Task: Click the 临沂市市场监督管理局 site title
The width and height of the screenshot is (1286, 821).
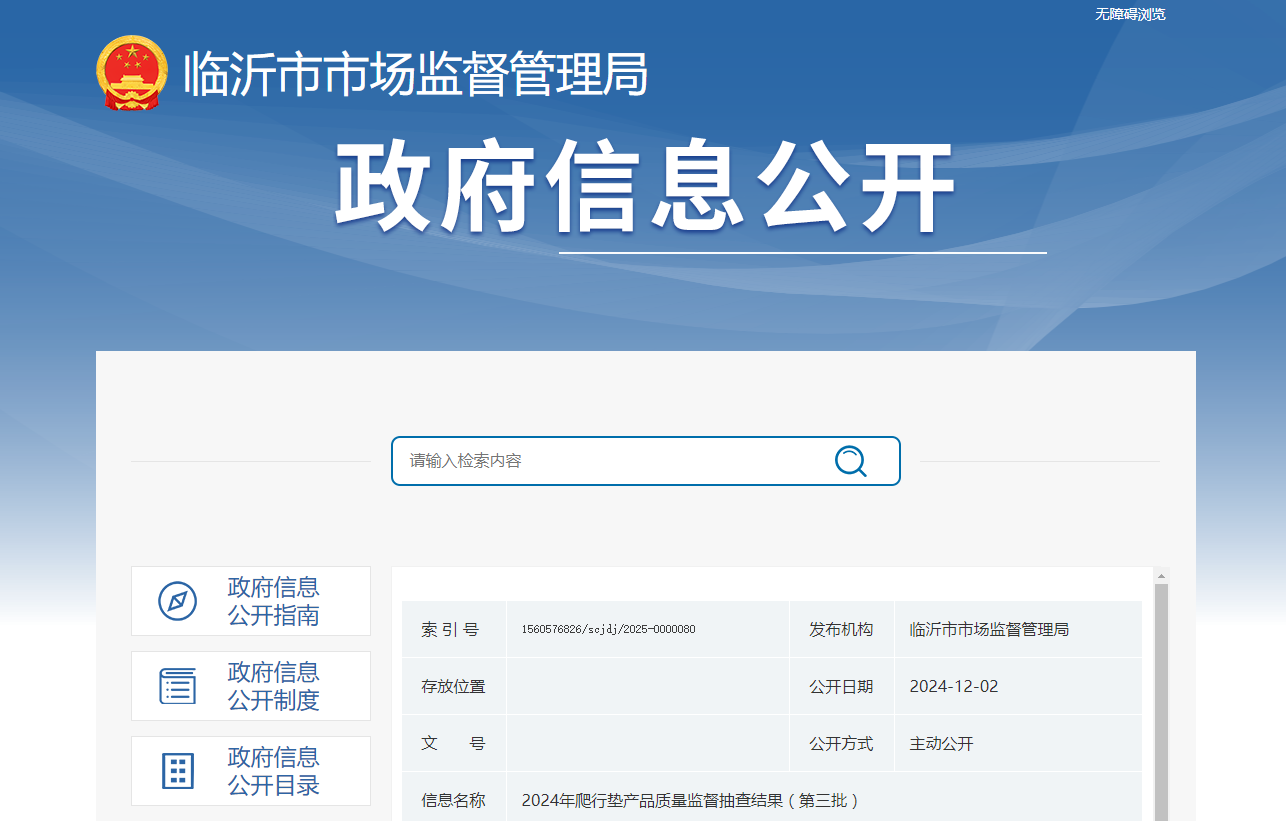Action: click(416, 74)
